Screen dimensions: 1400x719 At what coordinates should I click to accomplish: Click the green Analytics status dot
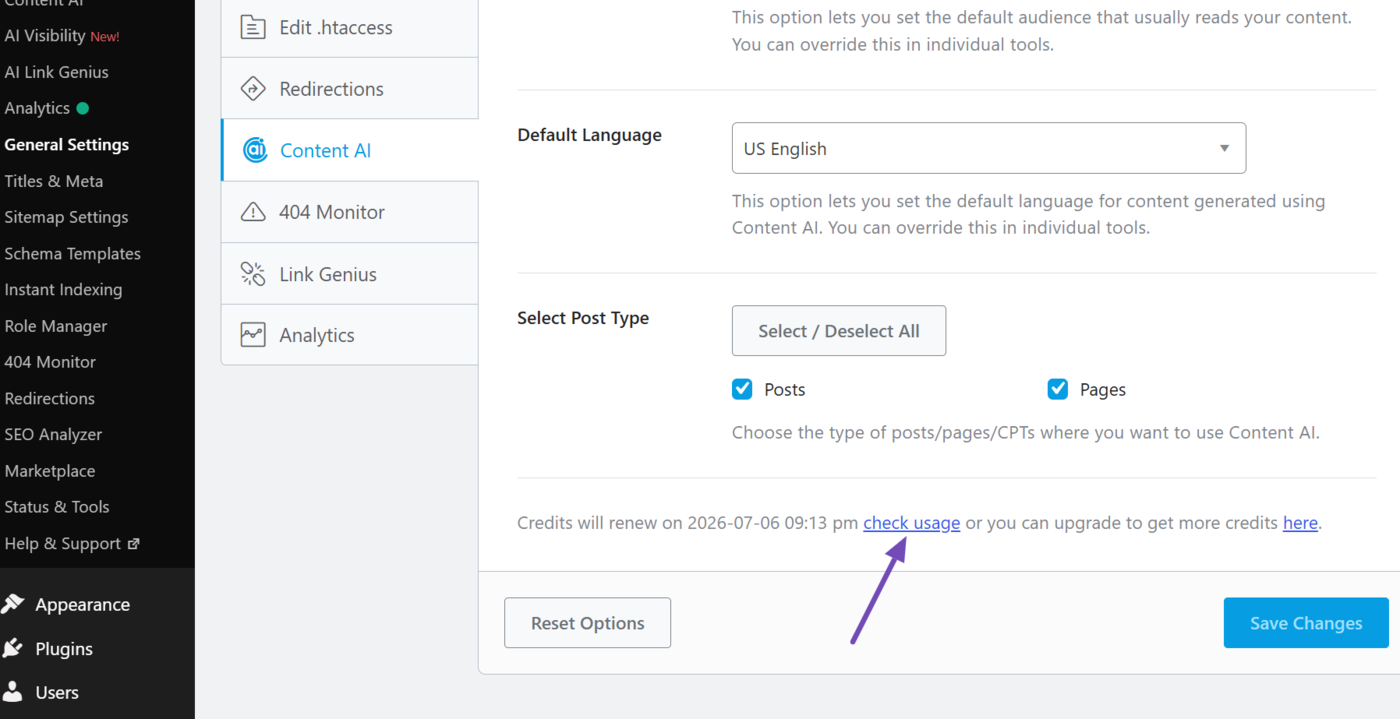83,108
